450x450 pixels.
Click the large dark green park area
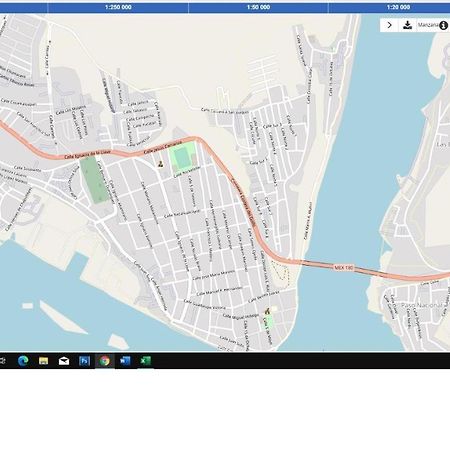[x=96, y=180]
